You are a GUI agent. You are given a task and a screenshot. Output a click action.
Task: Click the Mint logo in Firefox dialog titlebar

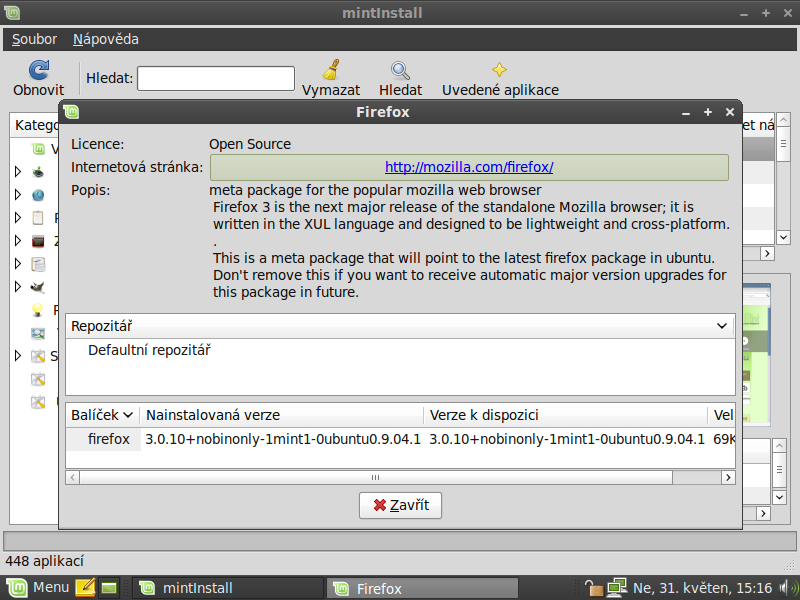71,112
